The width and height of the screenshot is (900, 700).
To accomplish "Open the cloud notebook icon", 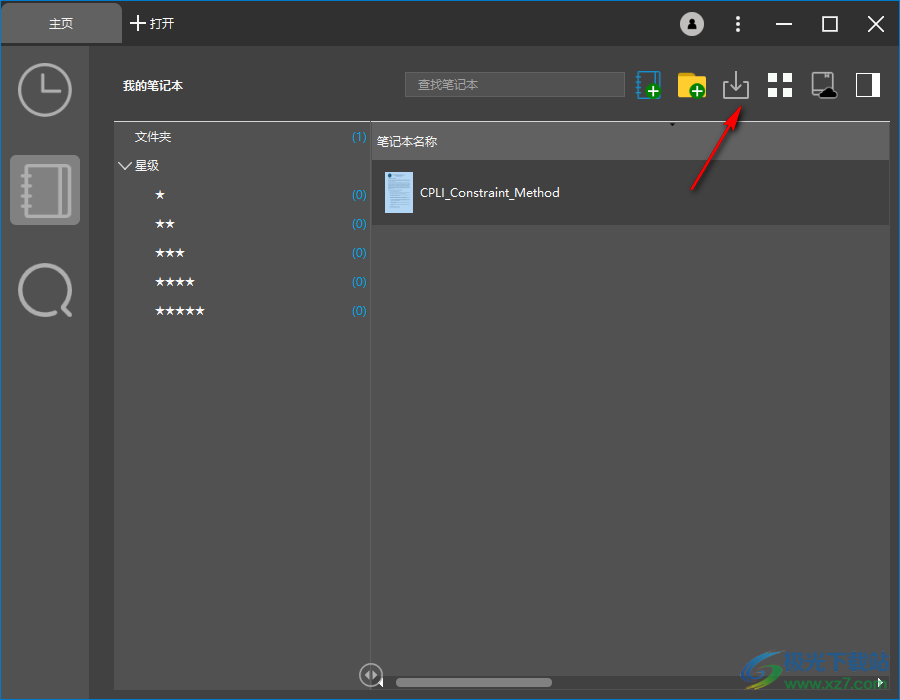I will pyautogui.click(x=824, y=85).
